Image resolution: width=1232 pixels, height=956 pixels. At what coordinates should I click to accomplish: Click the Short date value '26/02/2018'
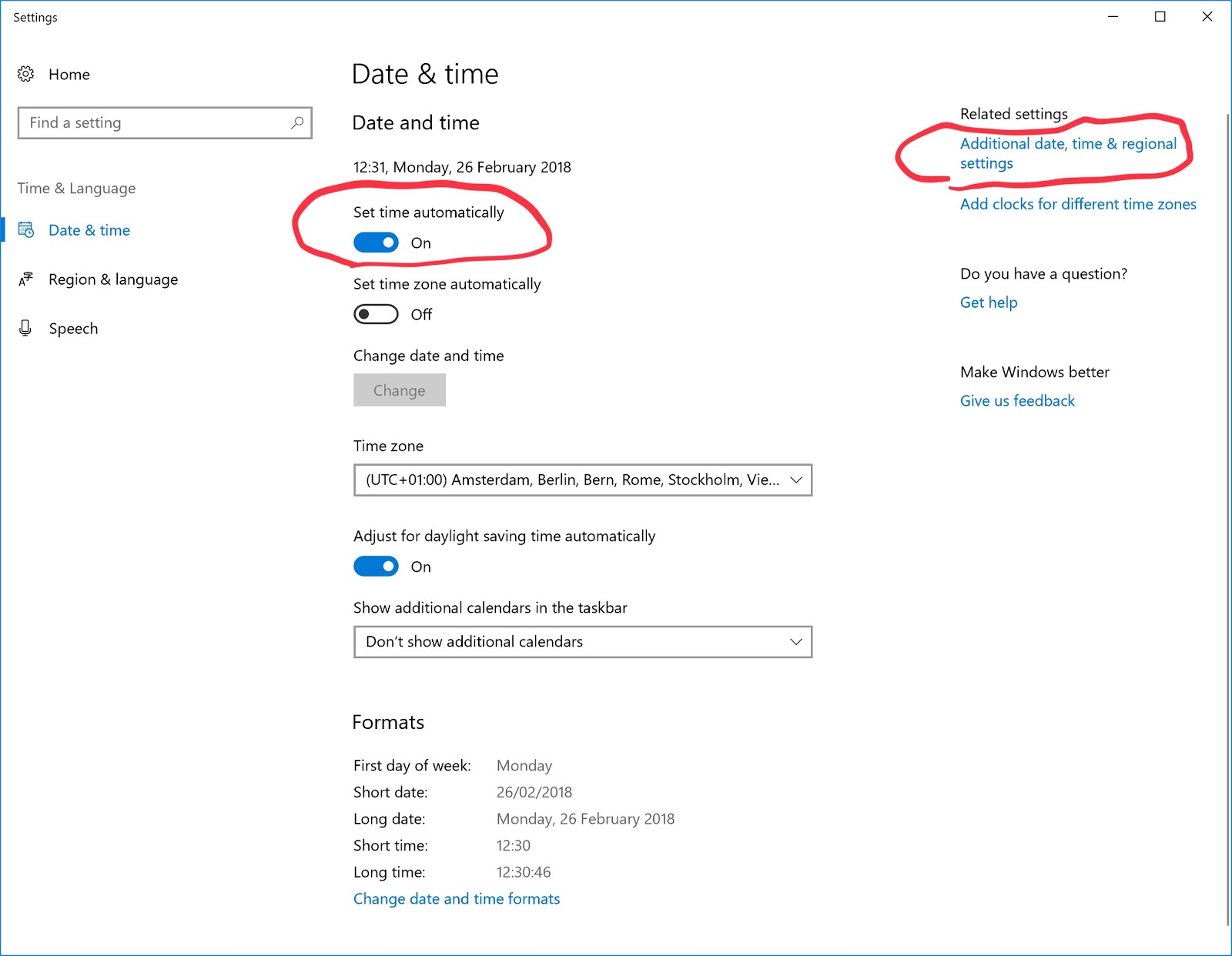(x=534, y=792)
